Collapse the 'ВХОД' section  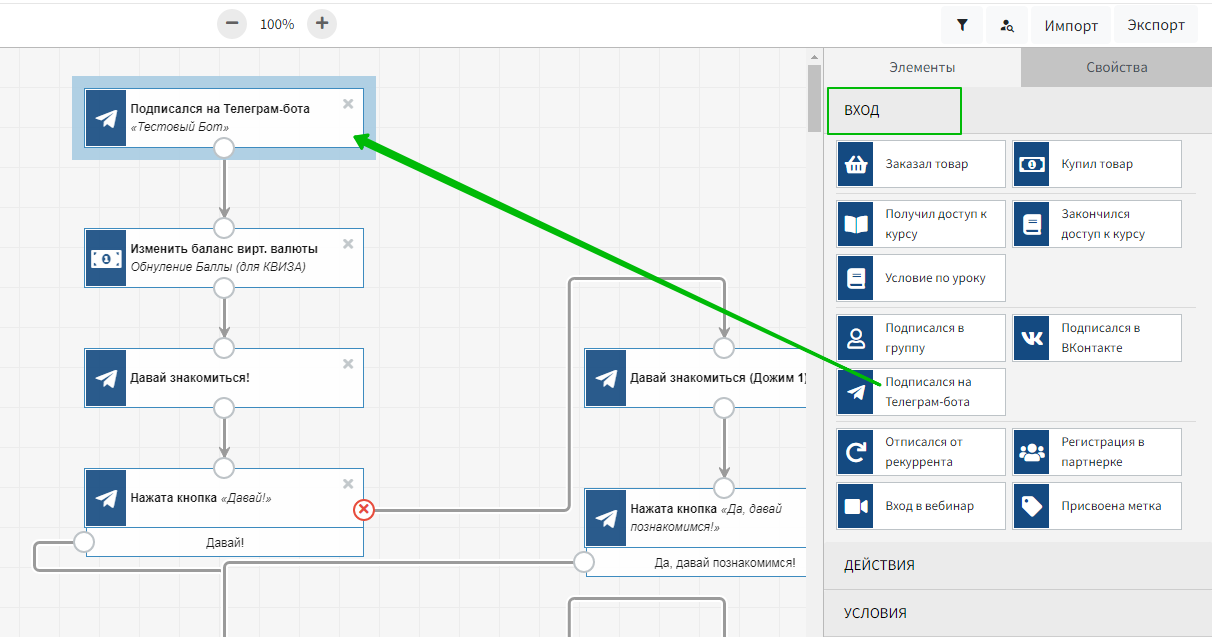894,111
